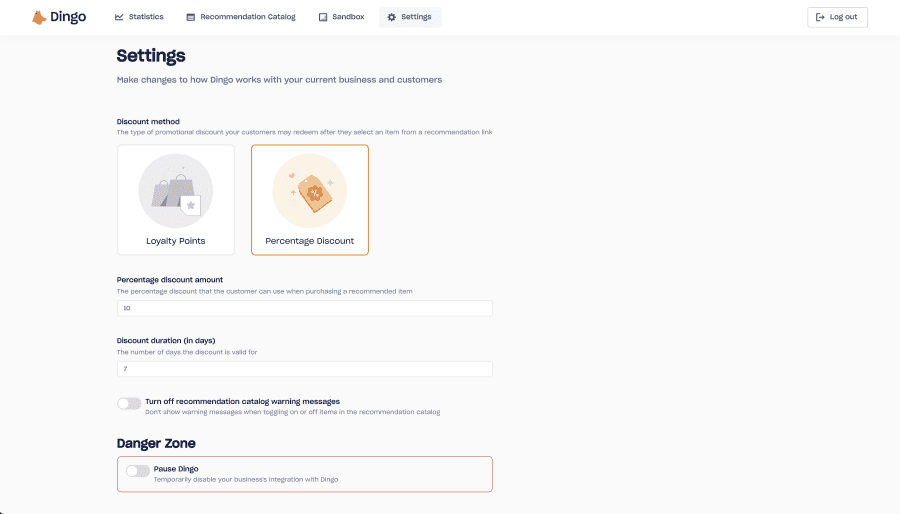900x514 pixels.
Task: Choose the Percentage Discount card label
Action: 310,241
